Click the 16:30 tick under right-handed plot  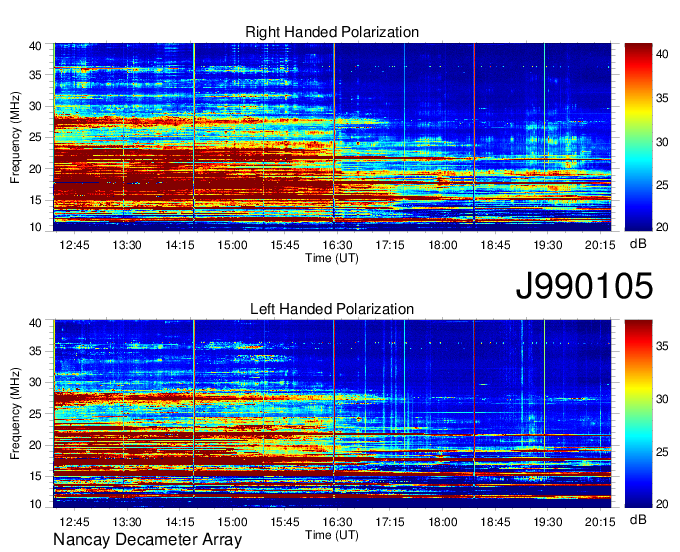pos(337,245)
